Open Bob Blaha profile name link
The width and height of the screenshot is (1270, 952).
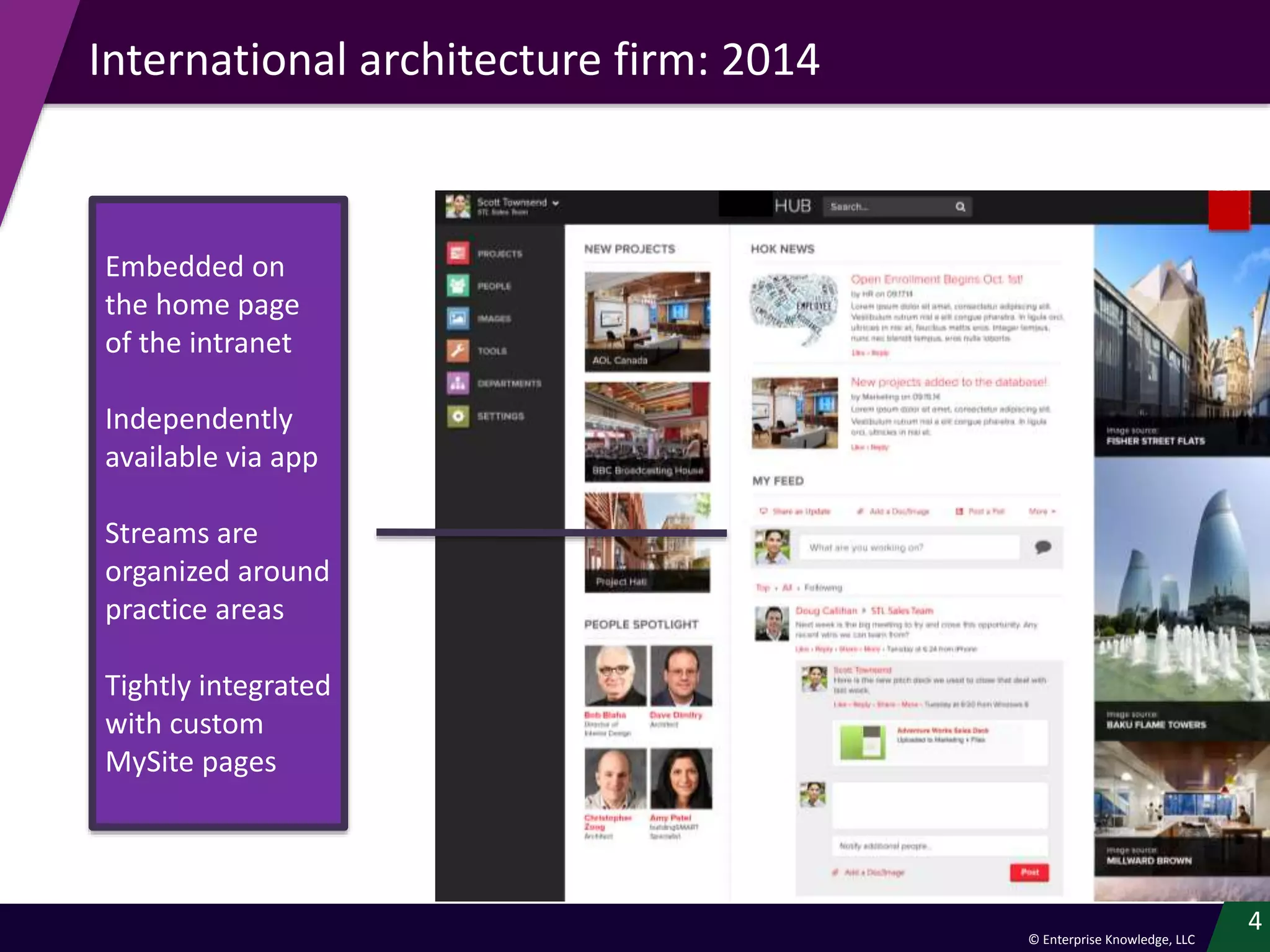click(x=605, y=715)
